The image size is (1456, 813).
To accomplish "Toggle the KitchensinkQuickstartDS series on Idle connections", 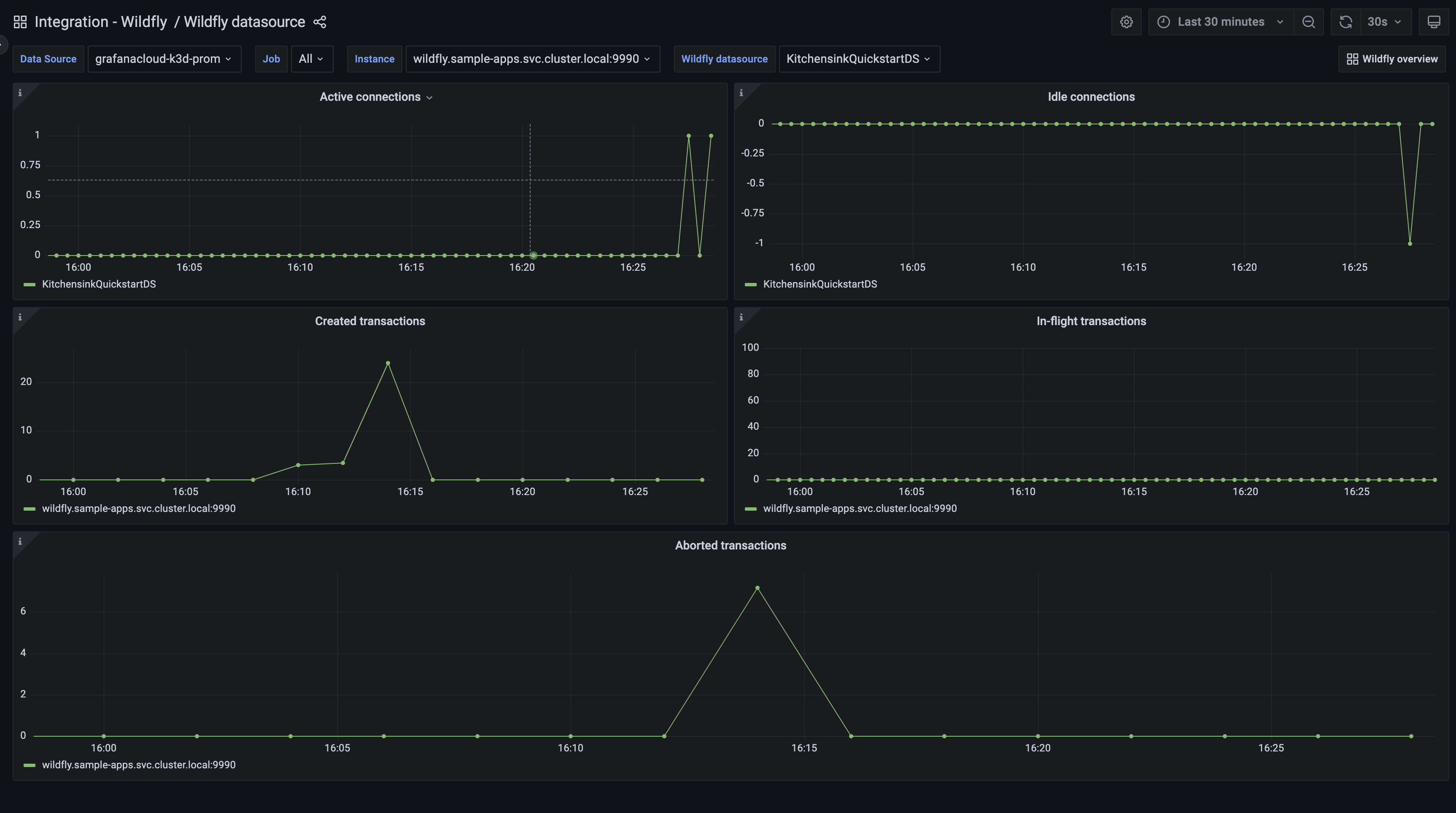I will (820, 284).
